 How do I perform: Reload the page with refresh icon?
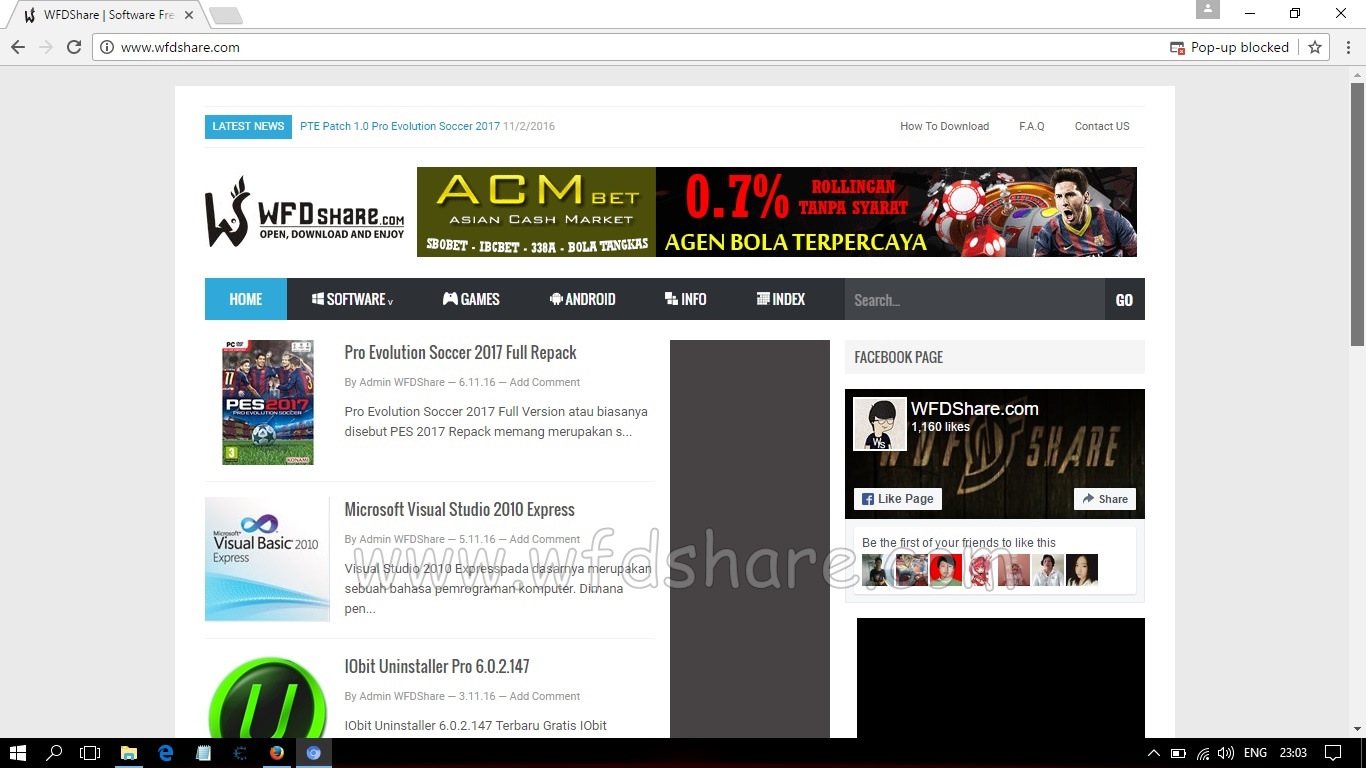(x=74, y=47)
